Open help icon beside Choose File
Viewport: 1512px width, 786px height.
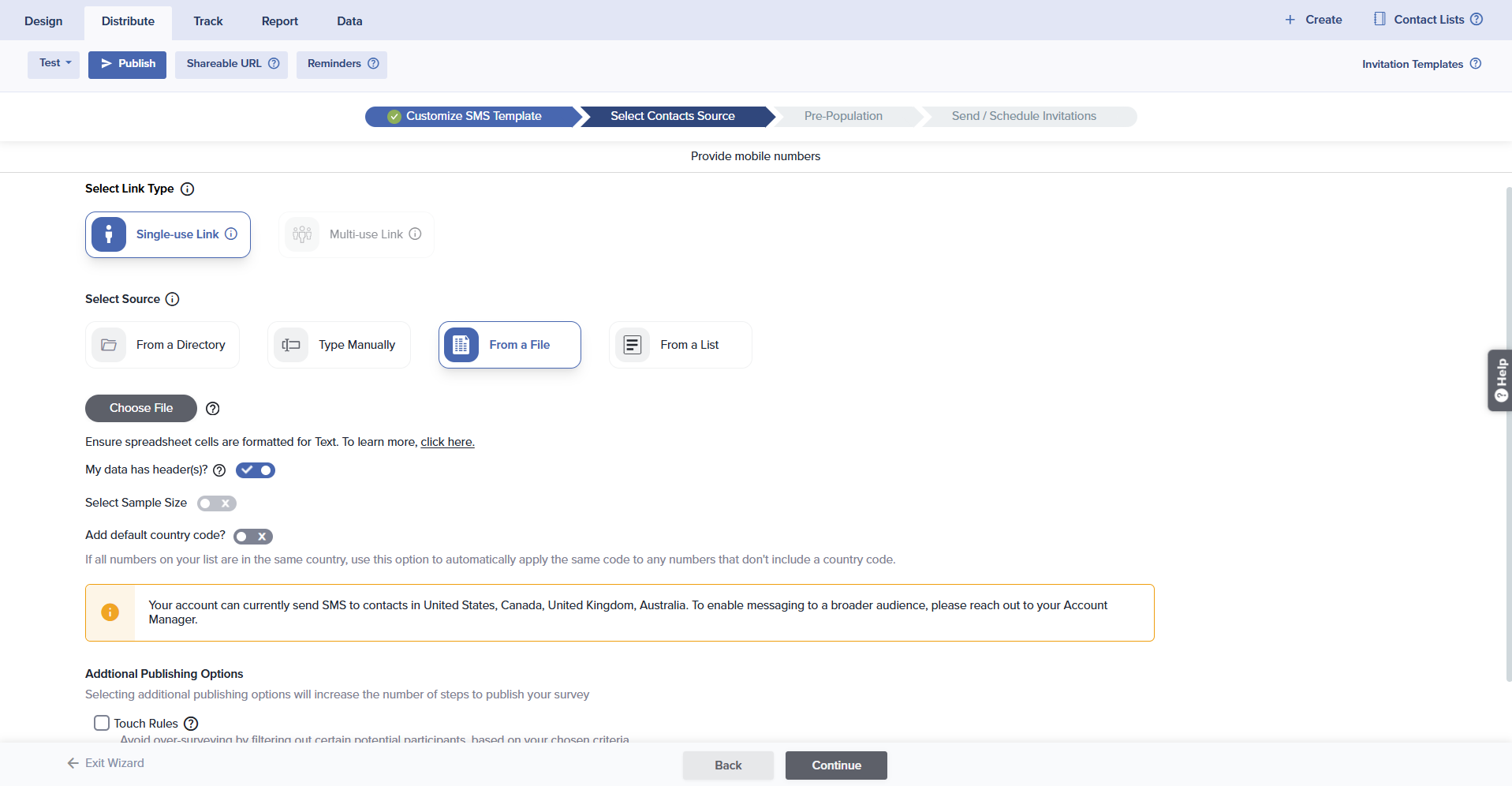point(213,409)
